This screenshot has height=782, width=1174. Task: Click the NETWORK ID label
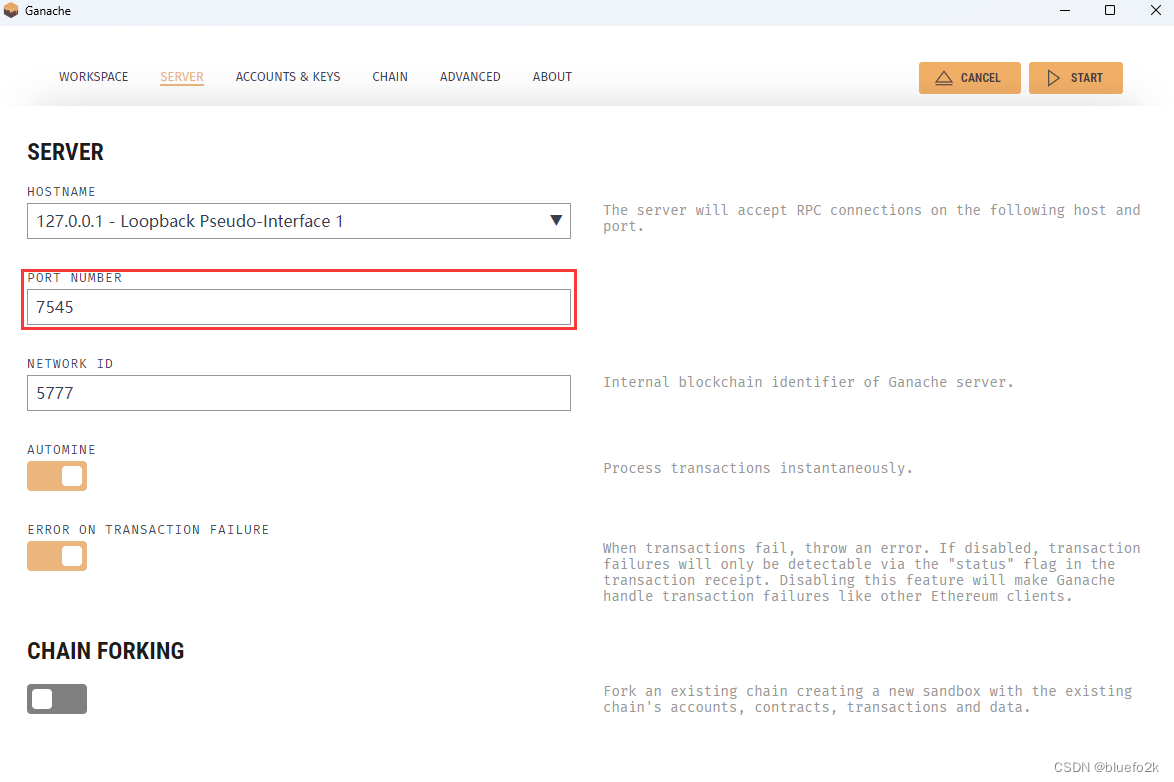[70, 363]
